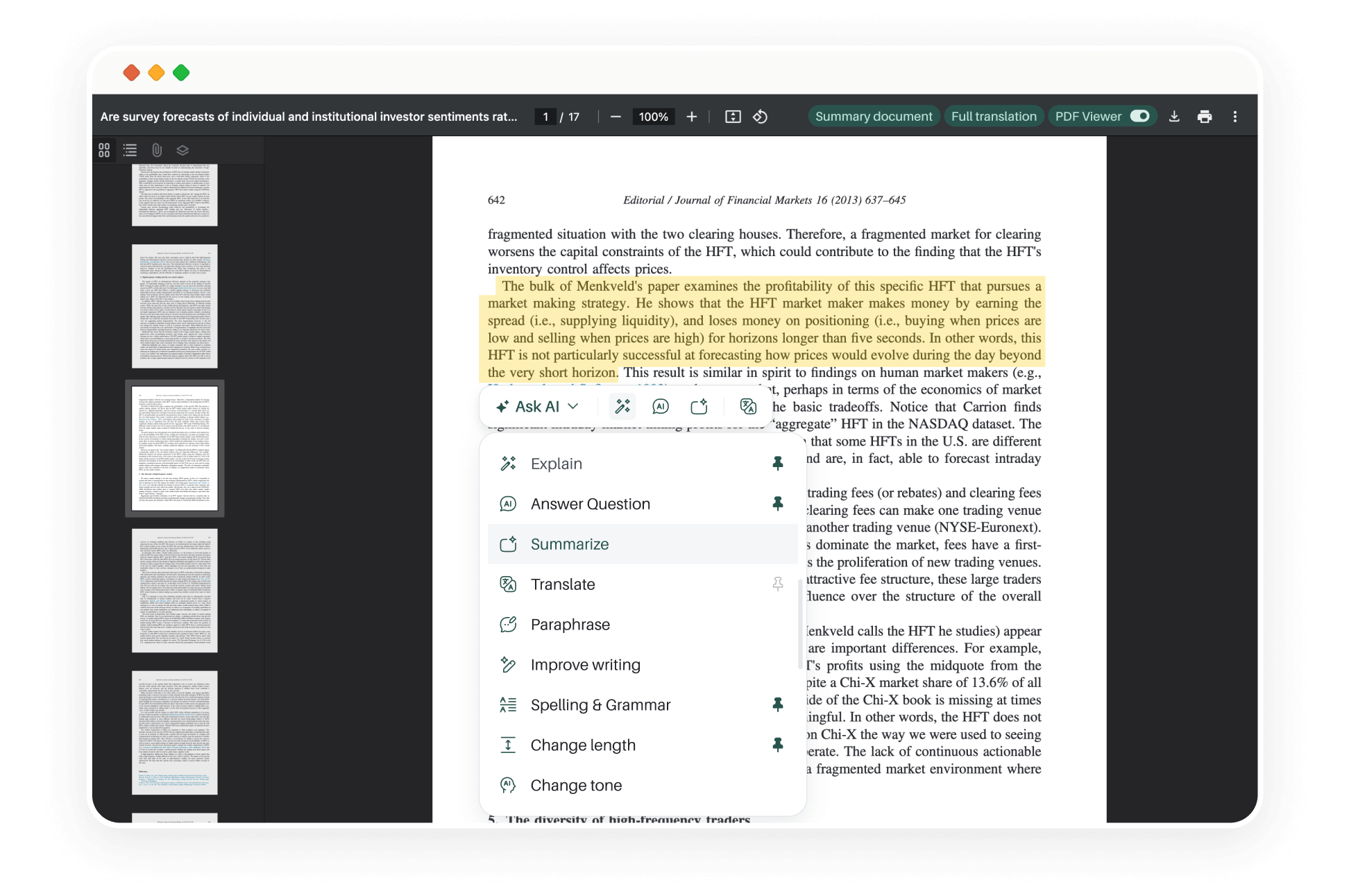Pin the Translate action

(x=778, y=584)
